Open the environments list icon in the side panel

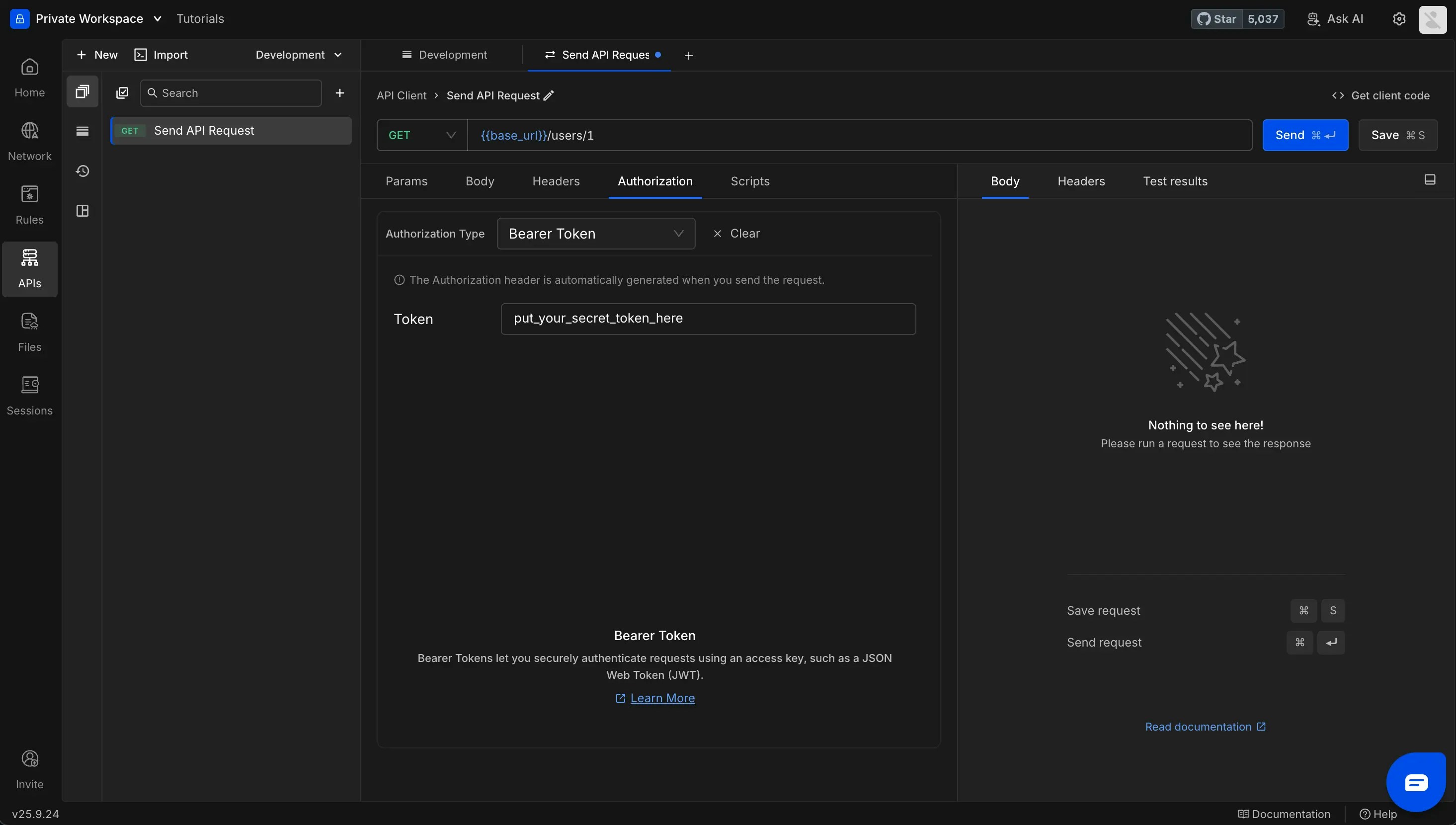tap(82, 132)
